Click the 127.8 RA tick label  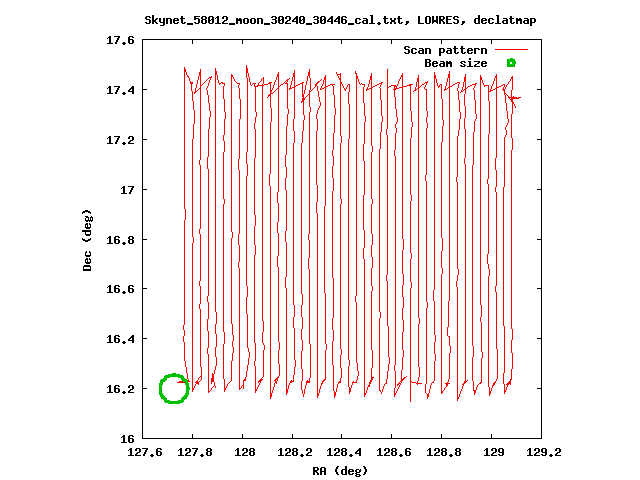click(x=195, y=452)
